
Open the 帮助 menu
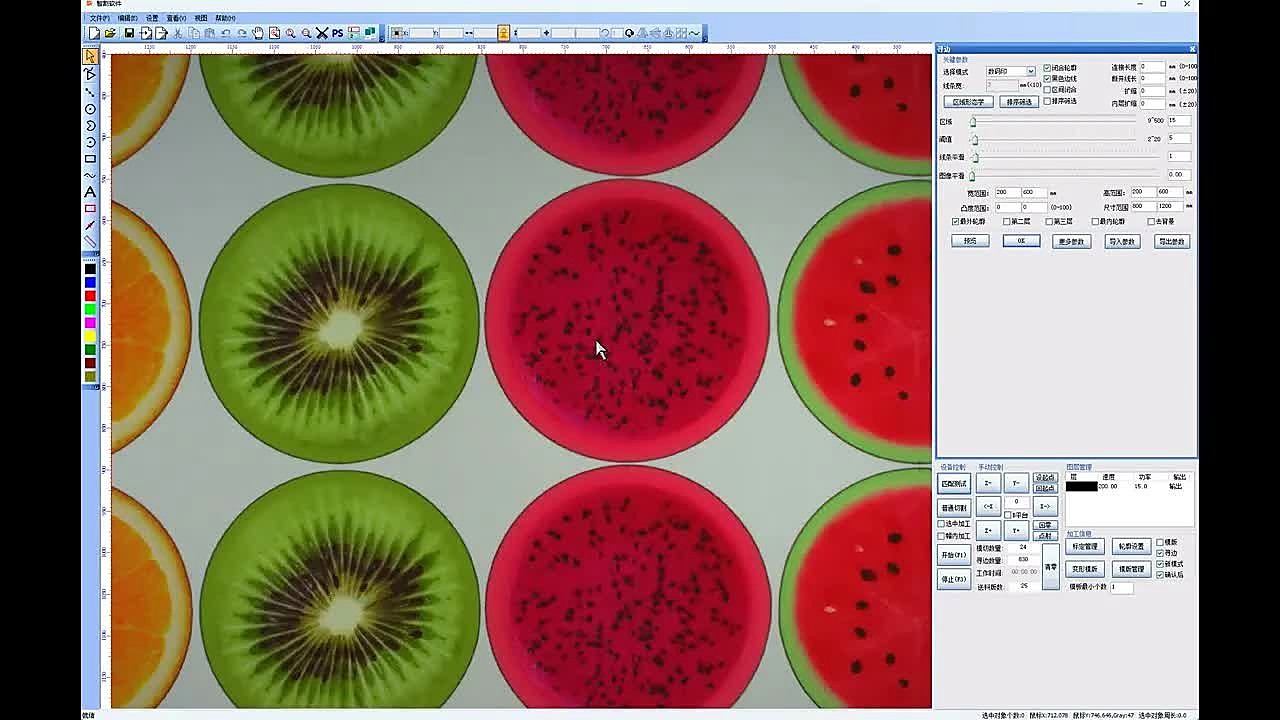(225, 18)
